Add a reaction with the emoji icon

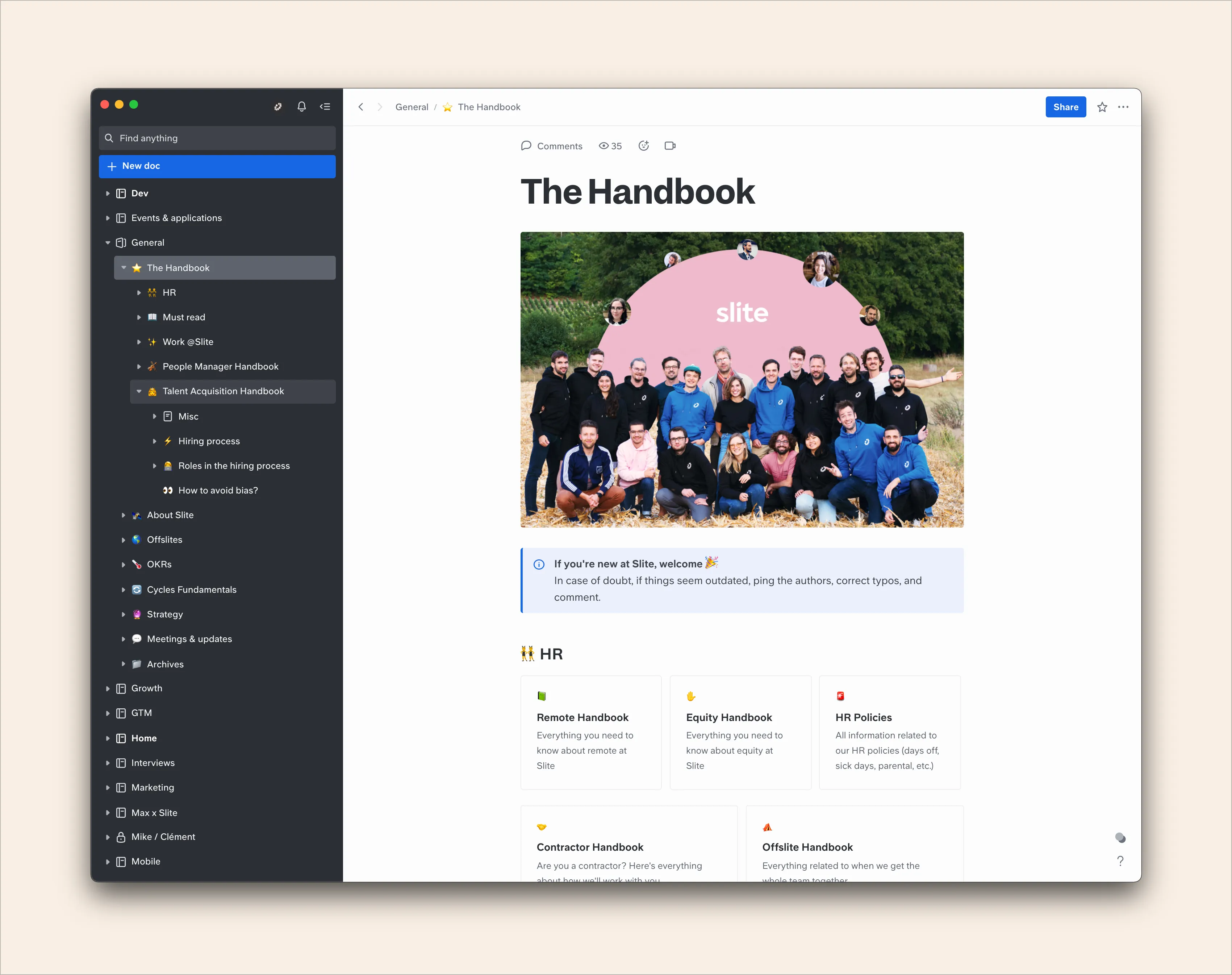click(x=644, y=146)
